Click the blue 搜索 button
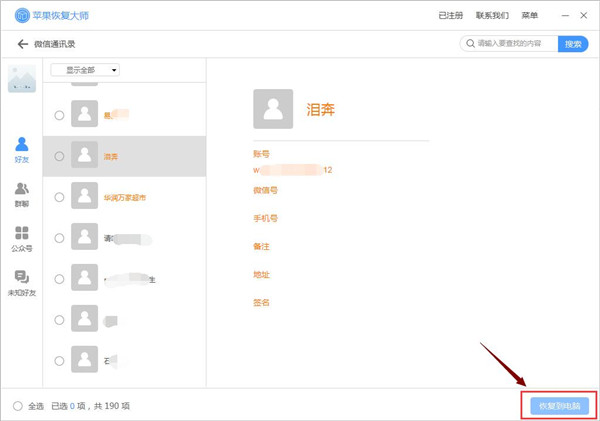 pos(573,44)
